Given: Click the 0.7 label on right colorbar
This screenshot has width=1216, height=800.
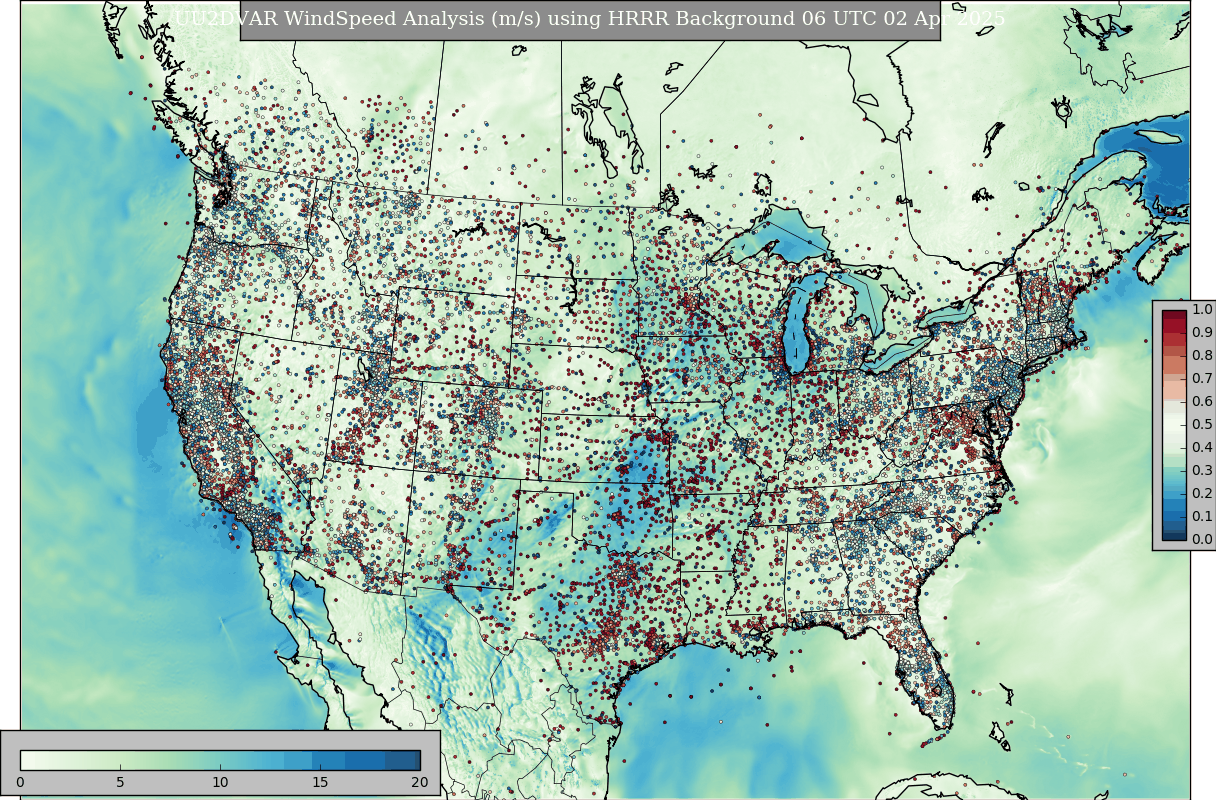Looking at the screenshot, I should click(x=1201, y=378).
